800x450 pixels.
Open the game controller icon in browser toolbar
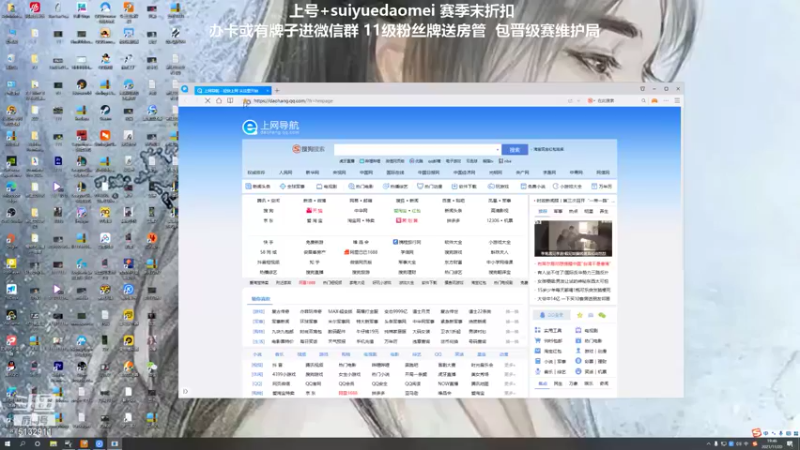click(x=655, y=101)
